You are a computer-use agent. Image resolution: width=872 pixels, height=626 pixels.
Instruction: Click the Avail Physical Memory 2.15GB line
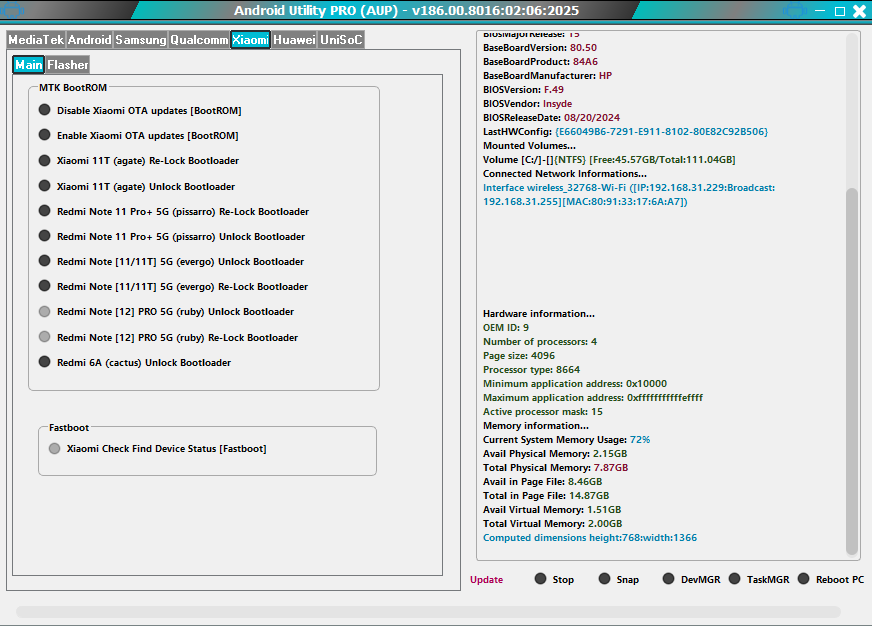tap(554, 454)
